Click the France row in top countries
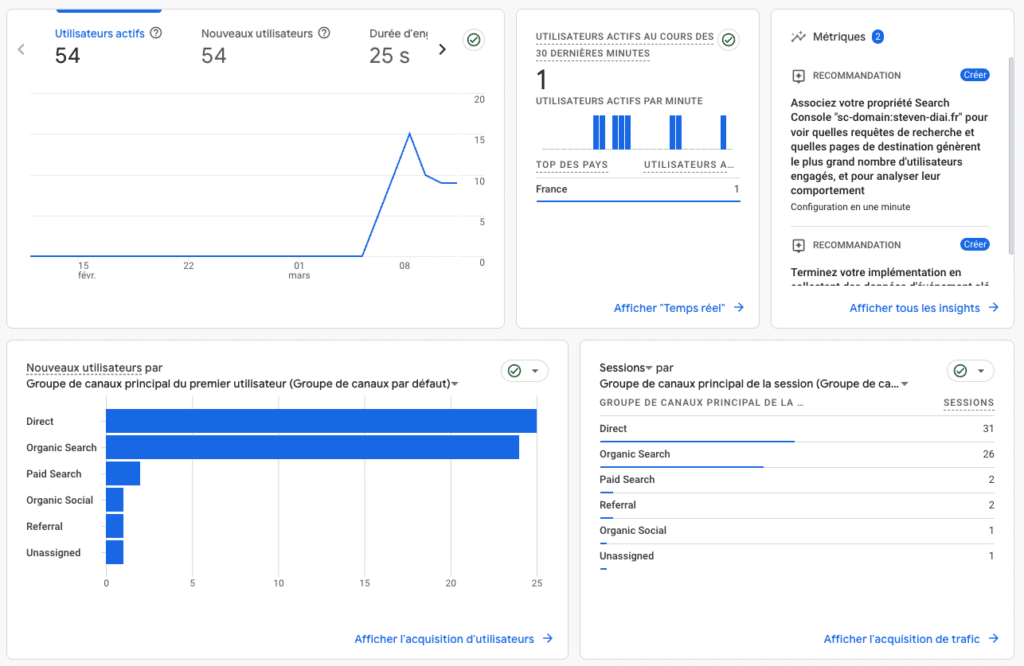This screenshot has height=666, width=1024. pos(637,189)
